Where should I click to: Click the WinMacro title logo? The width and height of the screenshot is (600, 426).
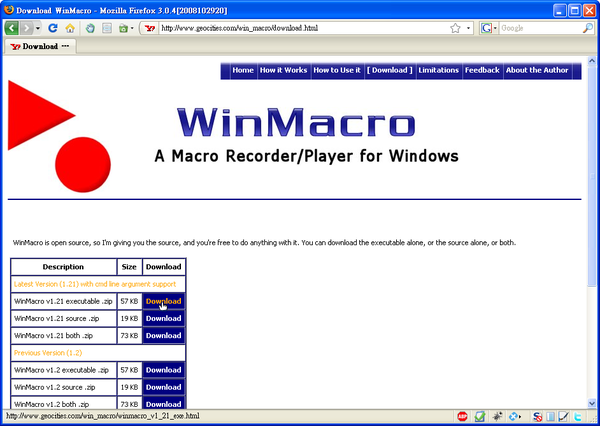296,122
